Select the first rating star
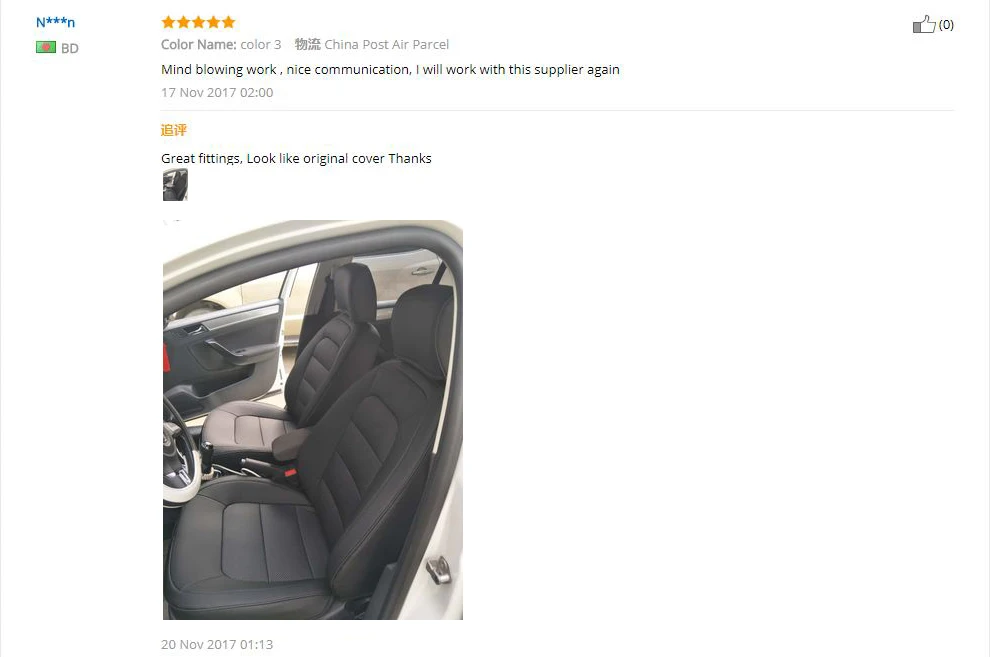The image size is (990, 657). (x=168, y=23)
